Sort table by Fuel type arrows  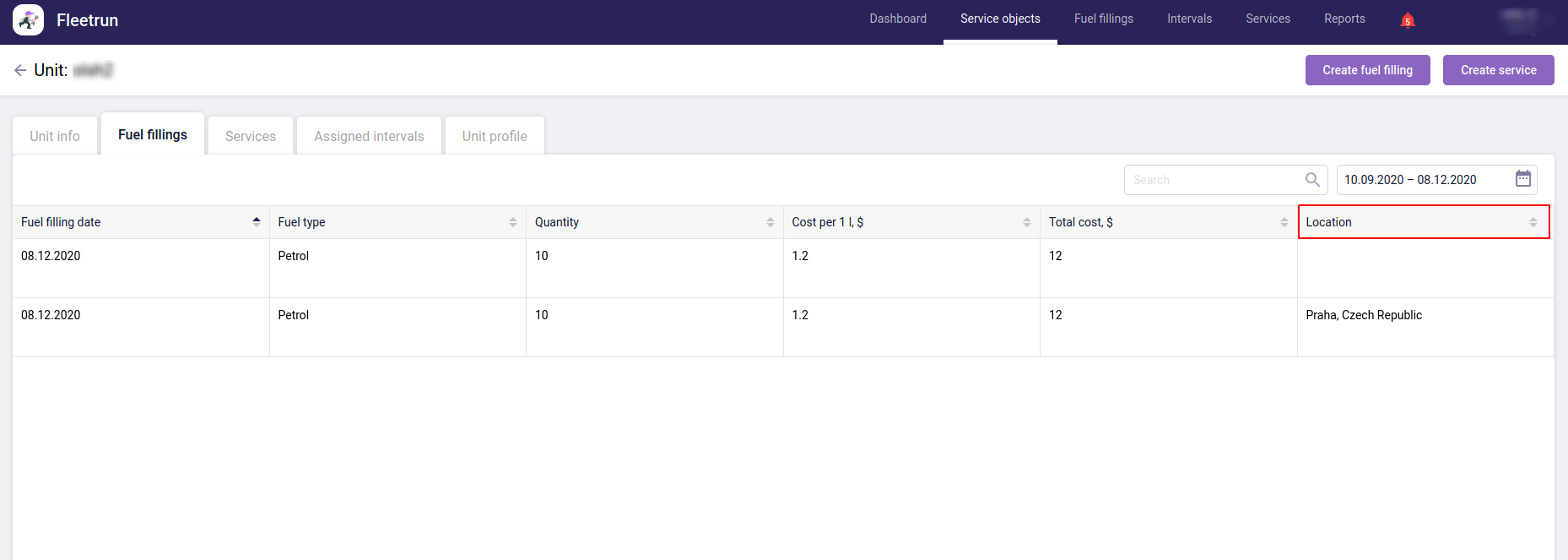click(513, 222)
